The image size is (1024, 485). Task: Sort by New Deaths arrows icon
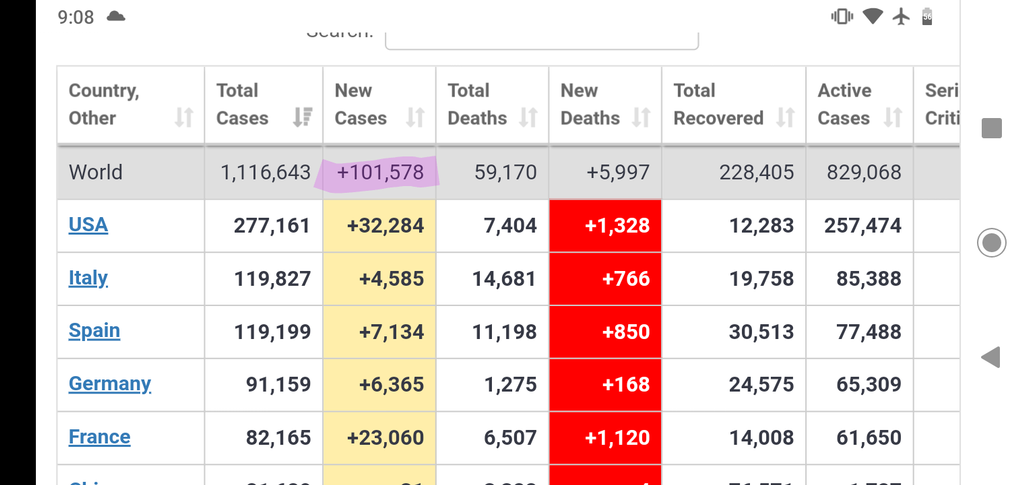[641, 117]
